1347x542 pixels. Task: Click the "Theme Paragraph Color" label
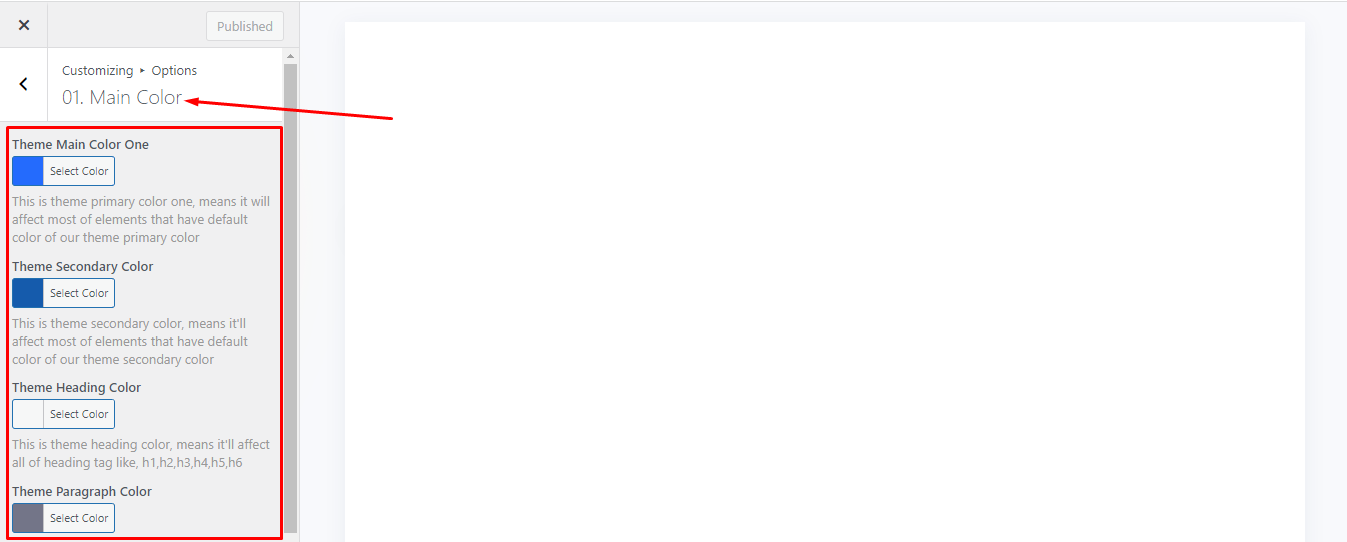coord(82,492)
